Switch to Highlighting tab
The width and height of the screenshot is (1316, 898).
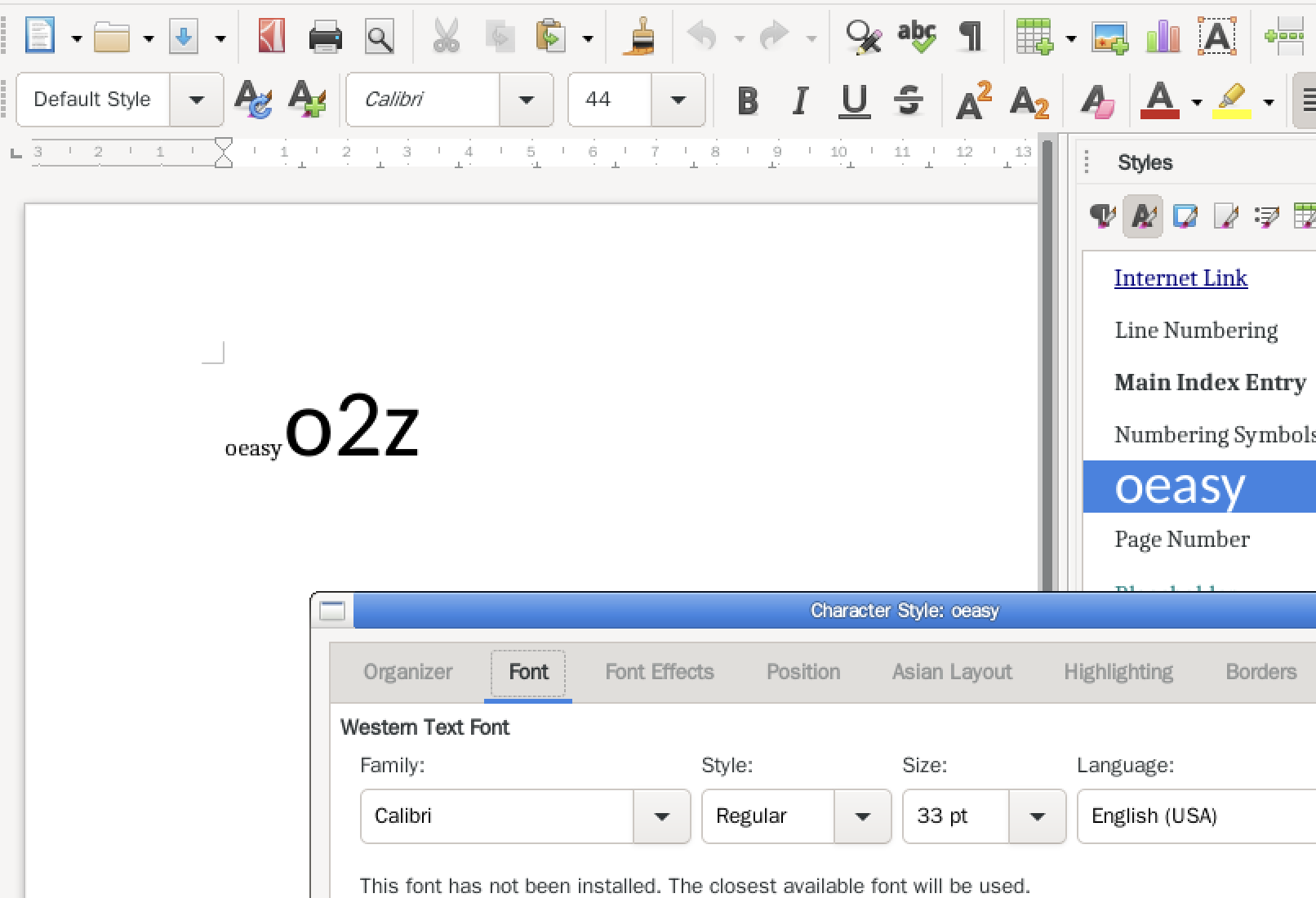click(x=1118, y=672)
